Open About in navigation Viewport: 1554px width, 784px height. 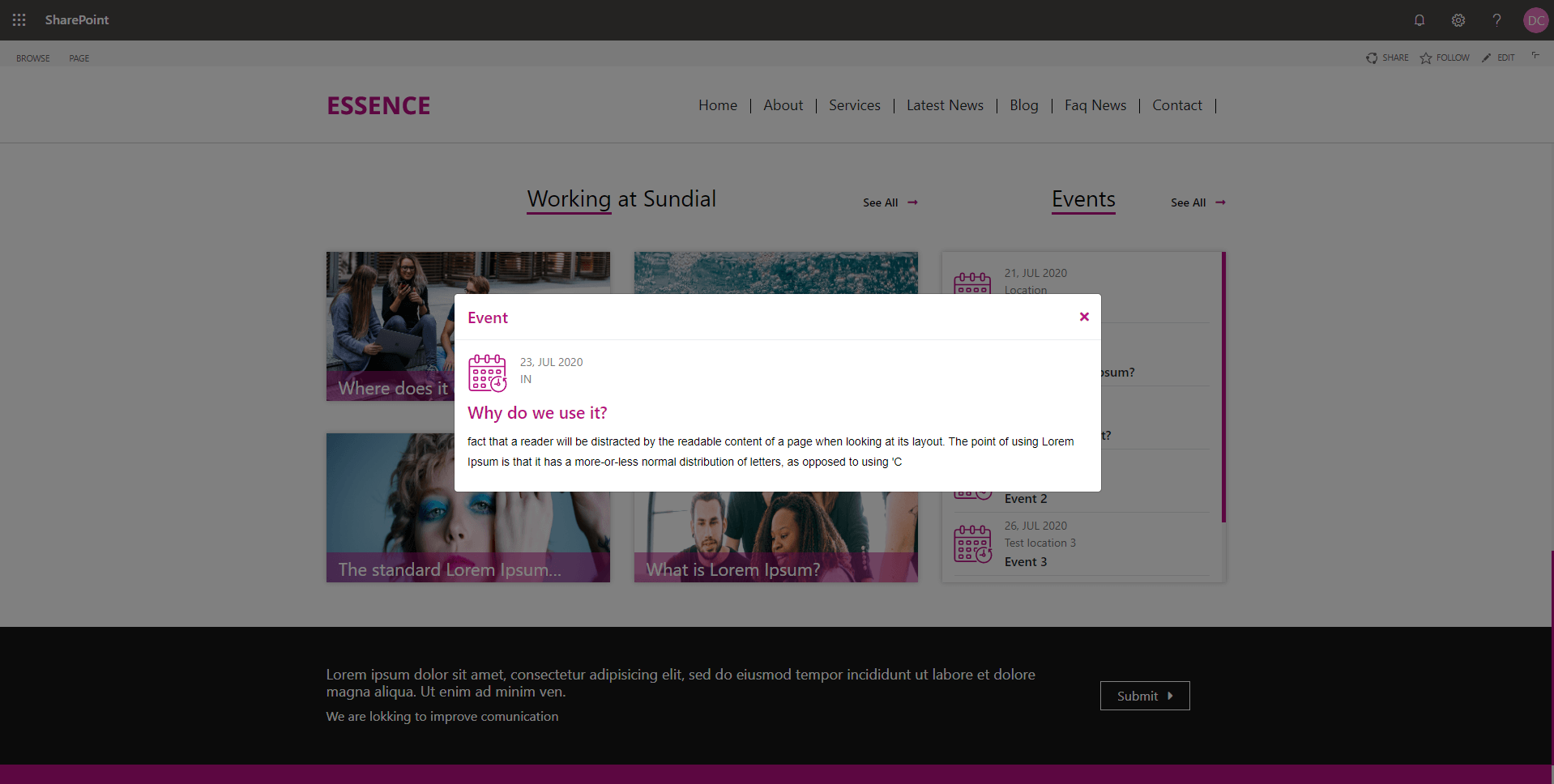[783, 105]
